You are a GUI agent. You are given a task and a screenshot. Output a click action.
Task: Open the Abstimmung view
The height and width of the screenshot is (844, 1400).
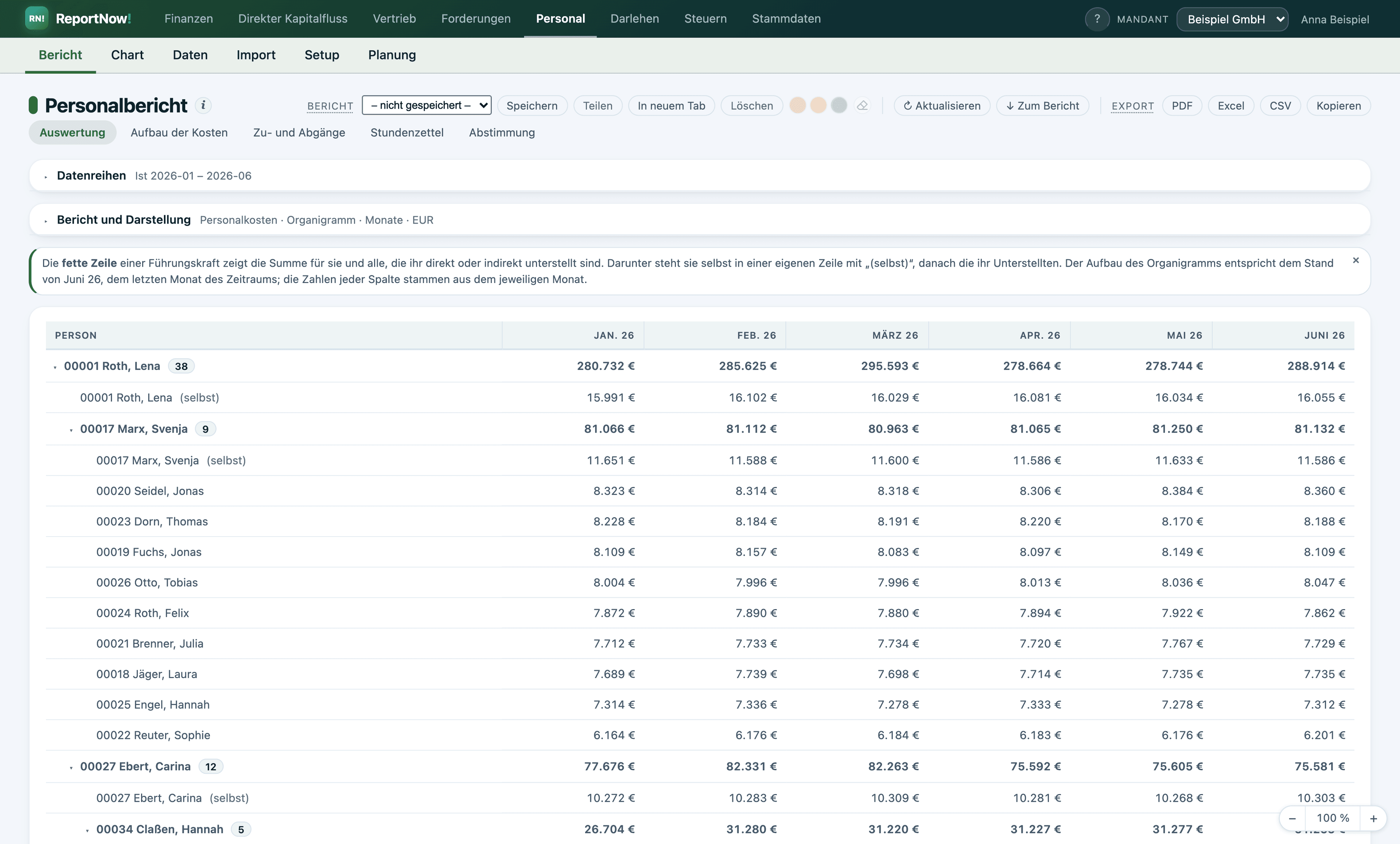point(502,132)
